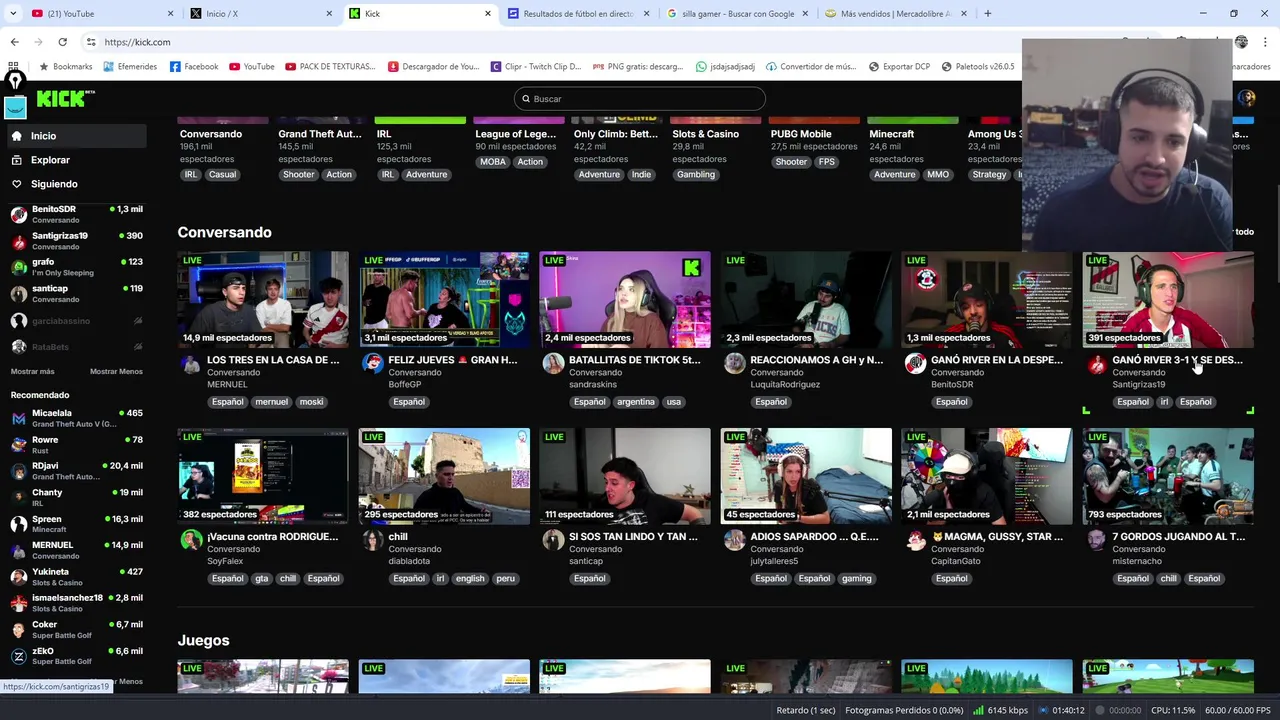1280x720 pixels.
Task: Click the Gambling tag
Action: click(696, 175)
